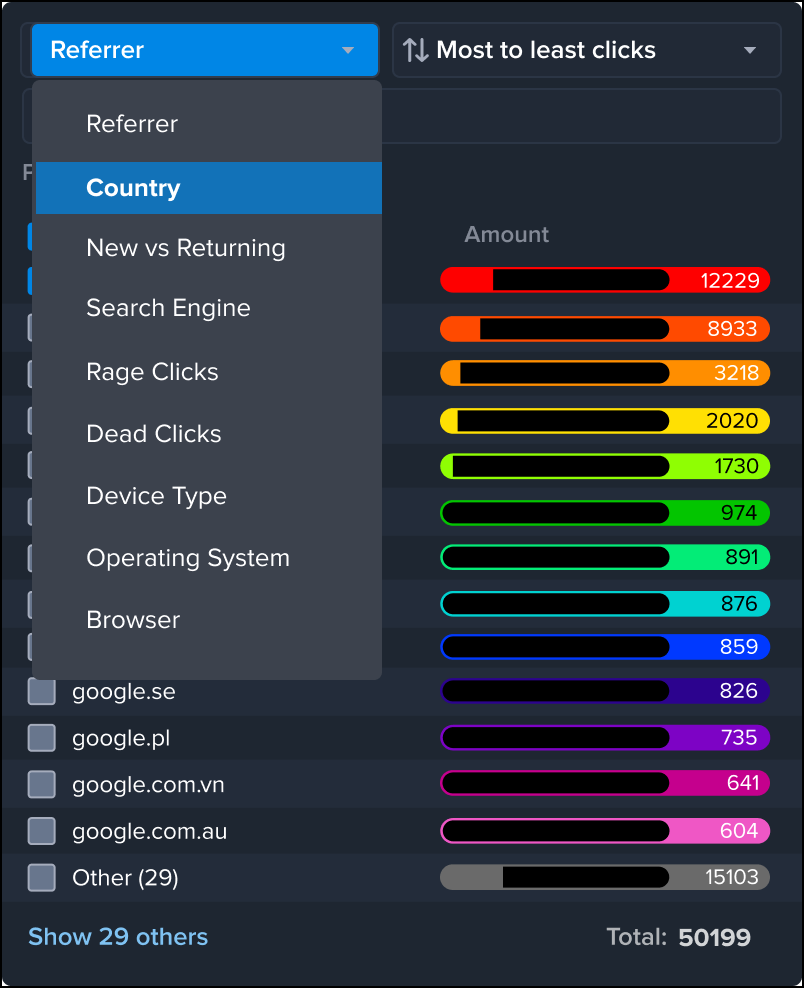The height and width of the screenshot is (988, 804).
Task: Check the google.se checkbox
Action: pos(42,691)
